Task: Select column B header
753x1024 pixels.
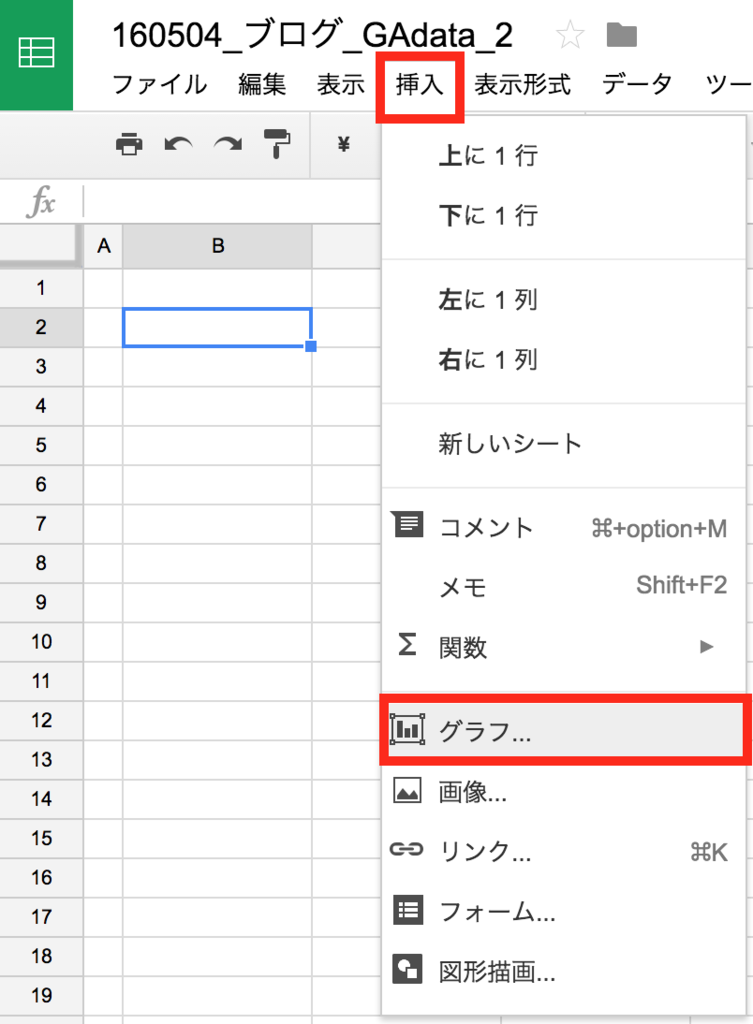Action: (x=217, y=246)
